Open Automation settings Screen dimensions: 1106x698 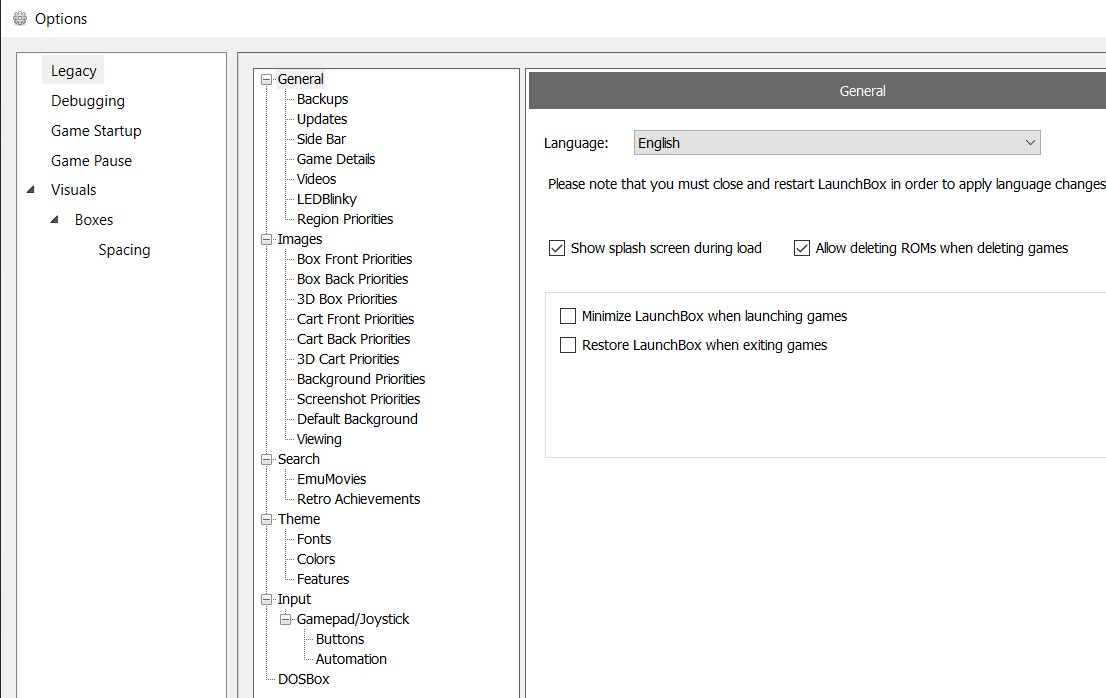click(x=351, y=659)
